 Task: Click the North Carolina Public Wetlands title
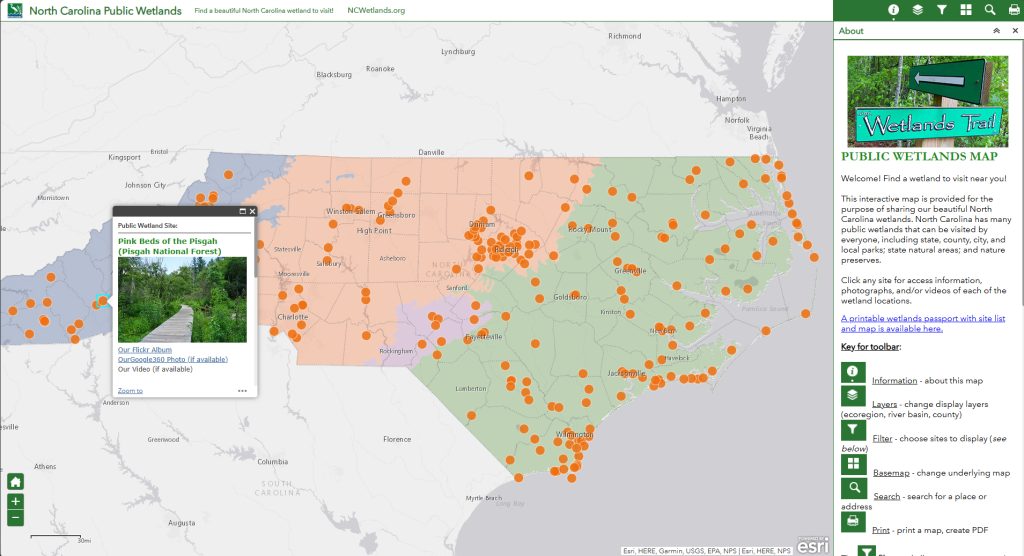pos(105,10)
